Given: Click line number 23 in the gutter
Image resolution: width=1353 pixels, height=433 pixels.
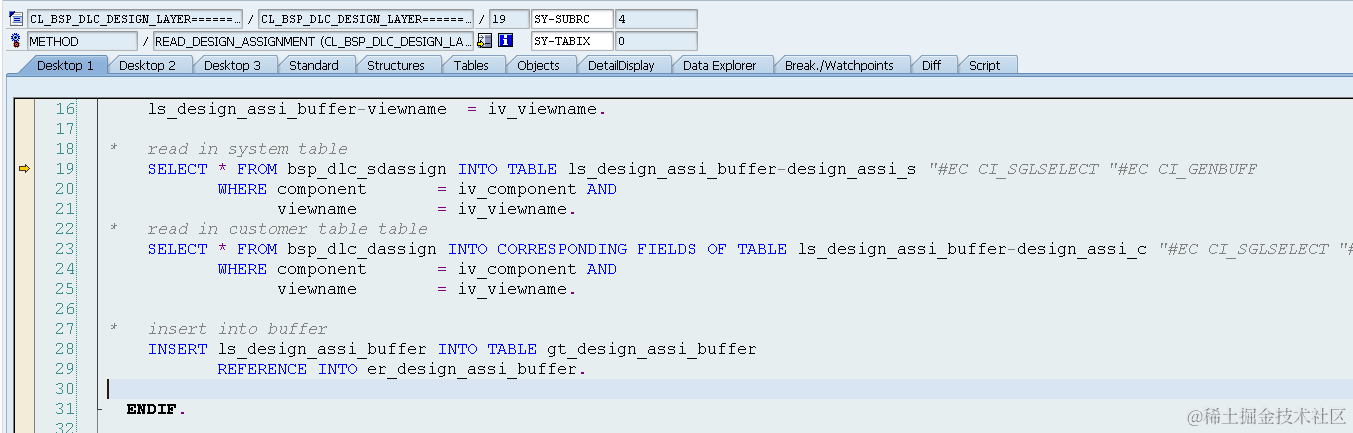Looking at the screenshot, I should 65,249.
